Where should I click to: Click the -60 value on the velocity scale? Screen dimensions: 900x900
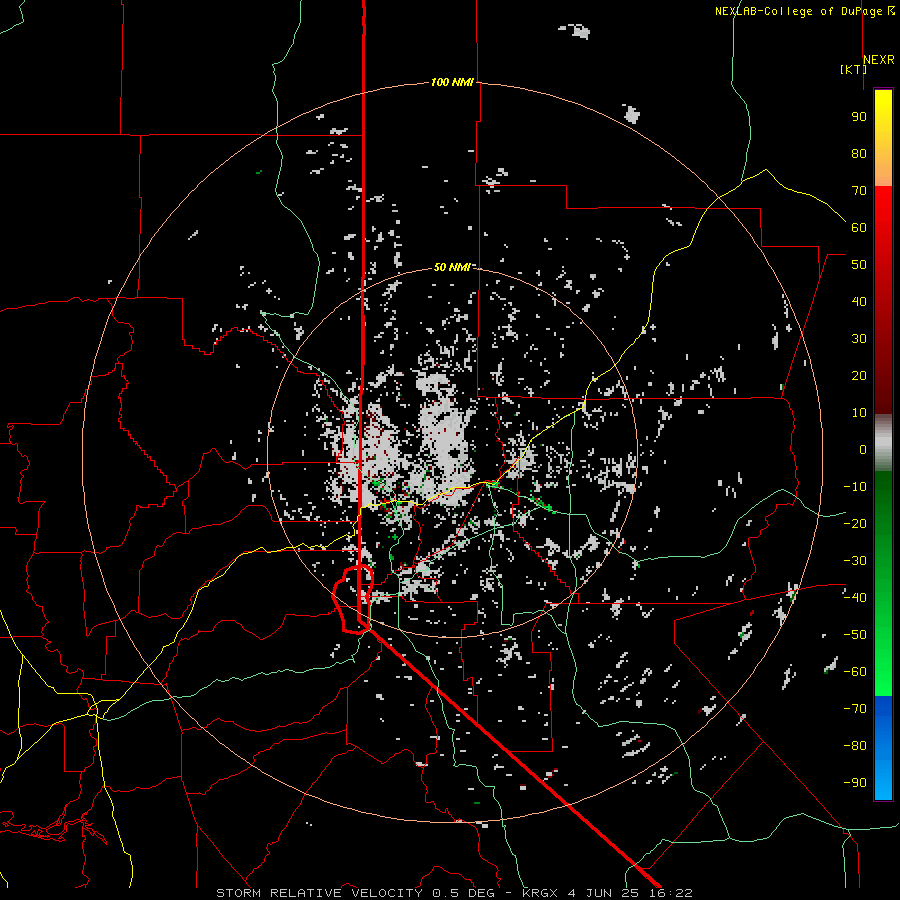[x=855, y=672]
